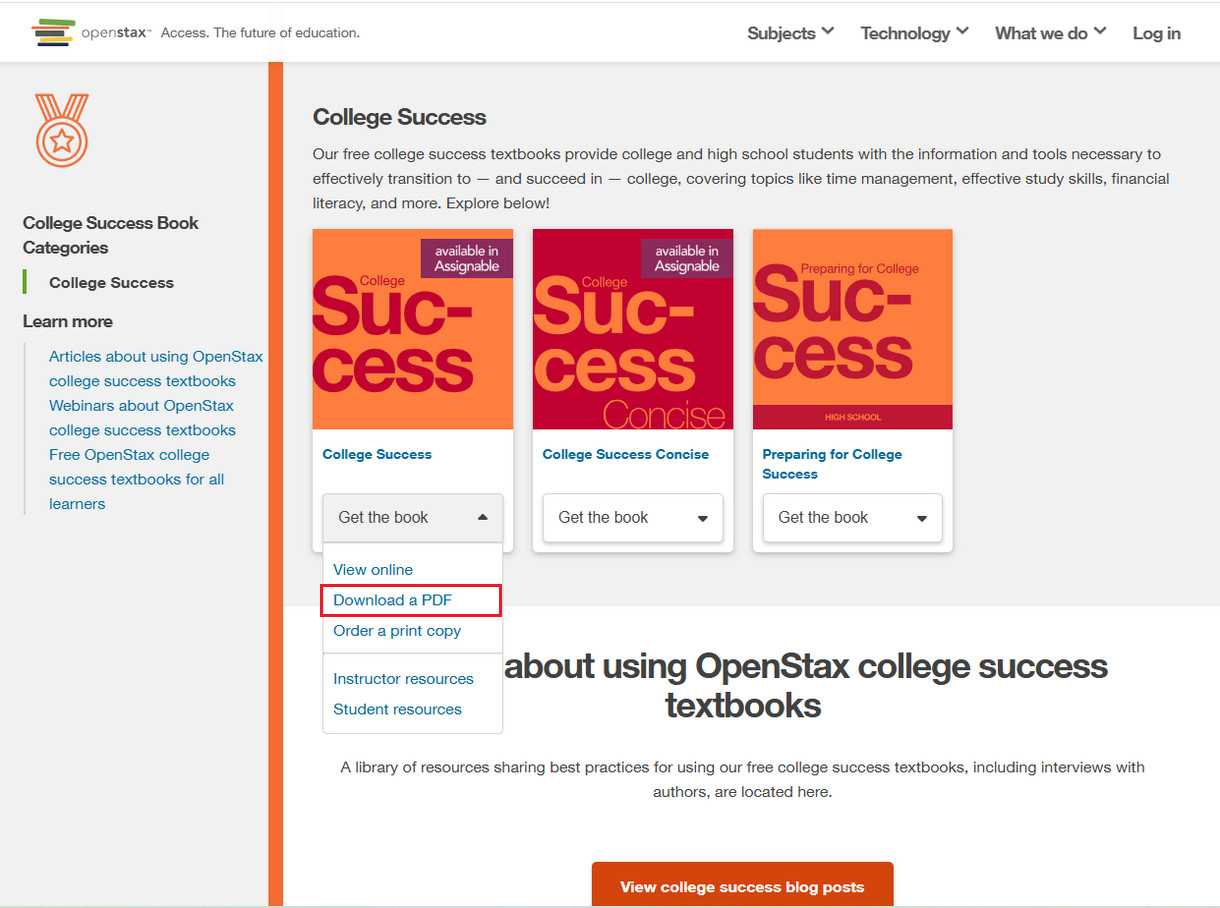Choose Student resources option

click(x=397, y=709)
